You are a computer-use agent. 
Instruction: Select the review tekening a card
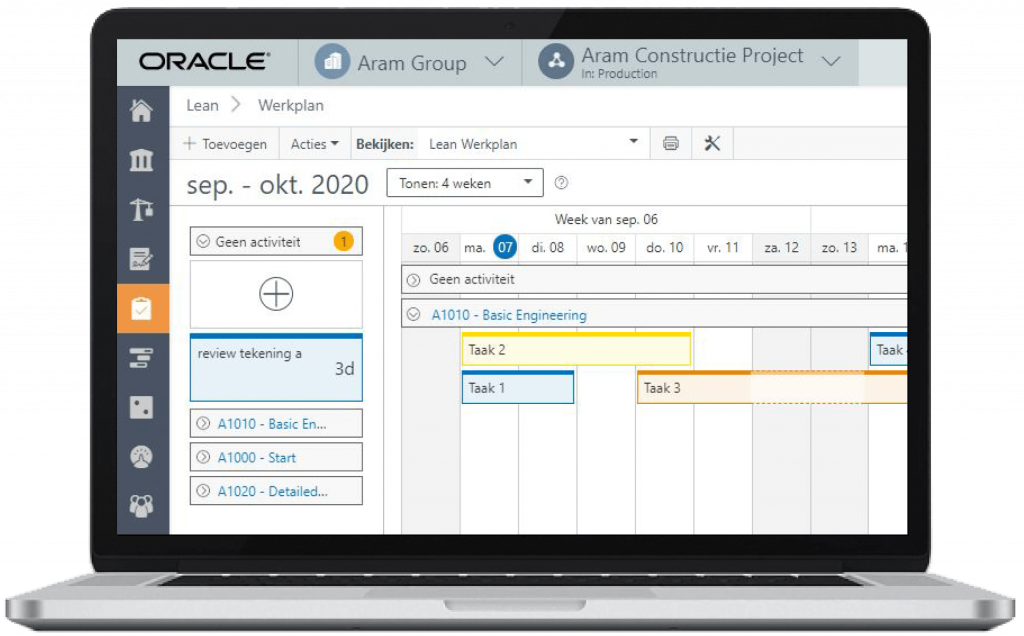pyautogui.click(x=276, y=368)
